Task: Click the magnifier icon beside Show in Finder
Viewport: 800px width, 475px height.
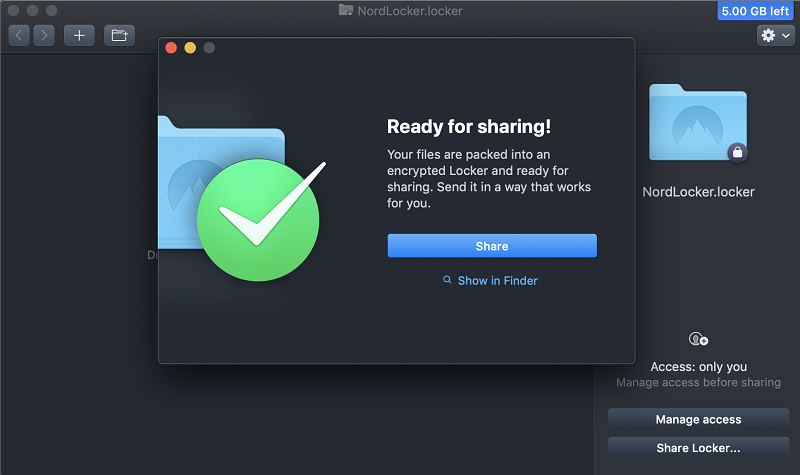Action: click(x=448, y=281)
